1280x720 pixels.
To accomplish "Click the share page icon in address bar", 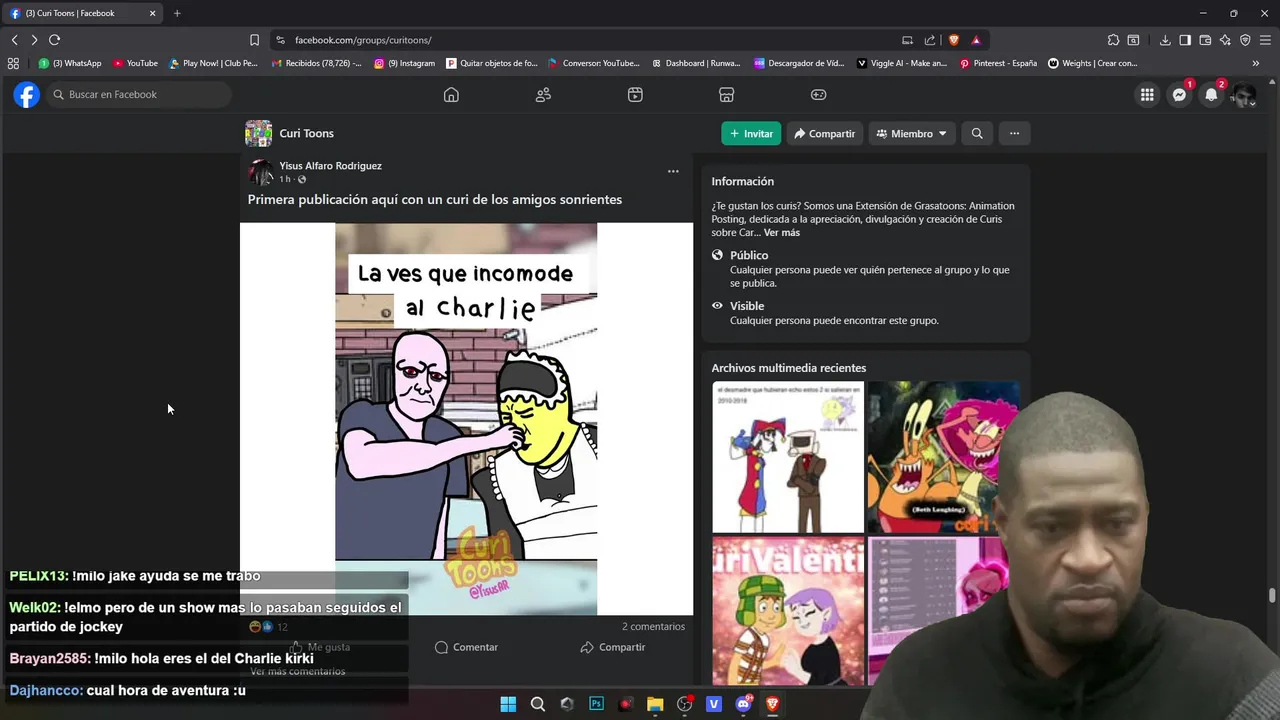I will click(930, 40).
